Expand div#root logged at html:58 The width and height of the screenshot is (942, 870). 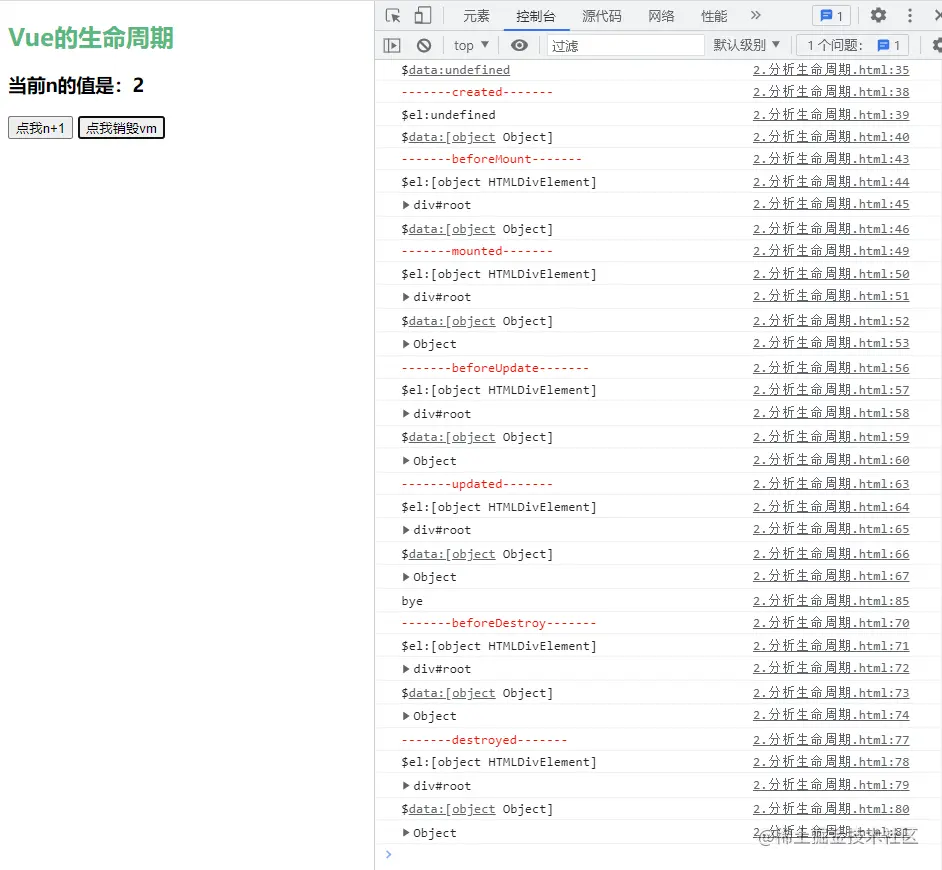coord(406,413)
